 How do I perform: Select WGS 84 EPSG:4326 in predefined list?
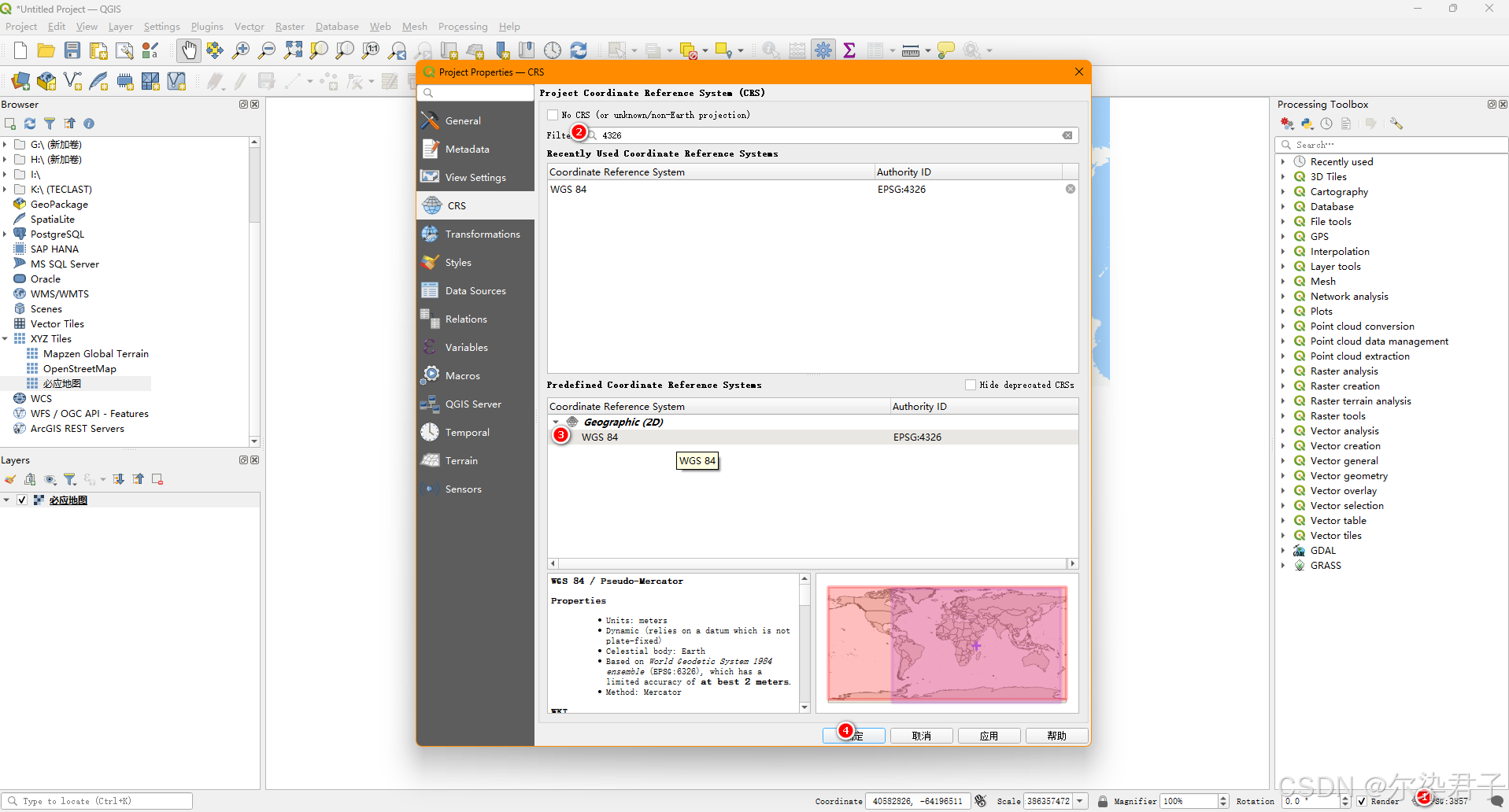(812, 437)
